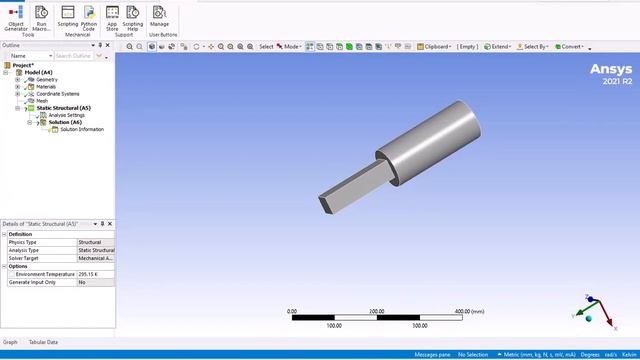The image size is (640, 360).
Task: Click the Clipboard icon in the toolbar
Action: 420,47
